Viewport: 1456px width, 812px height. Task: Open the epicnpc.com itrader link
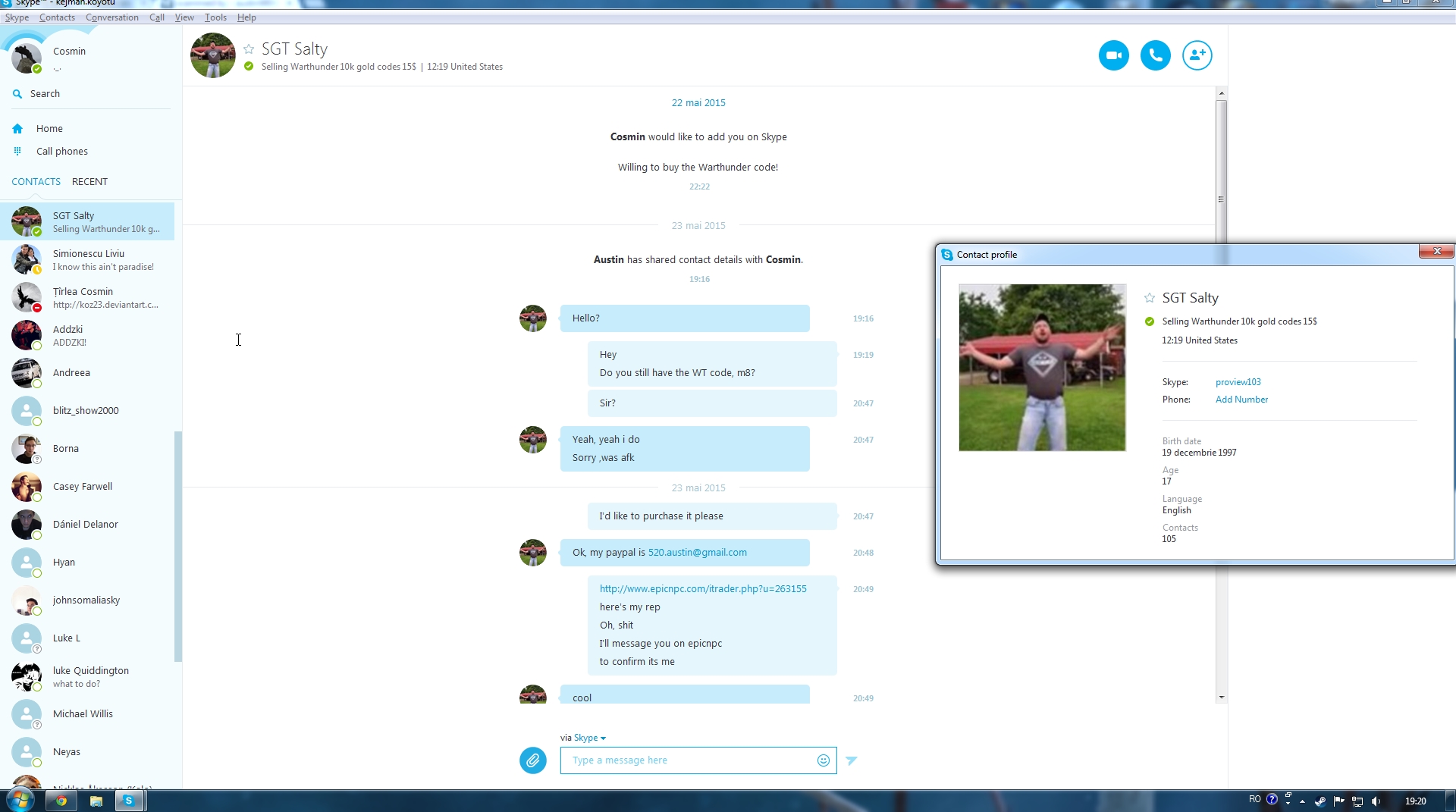[x=703, y=589]
